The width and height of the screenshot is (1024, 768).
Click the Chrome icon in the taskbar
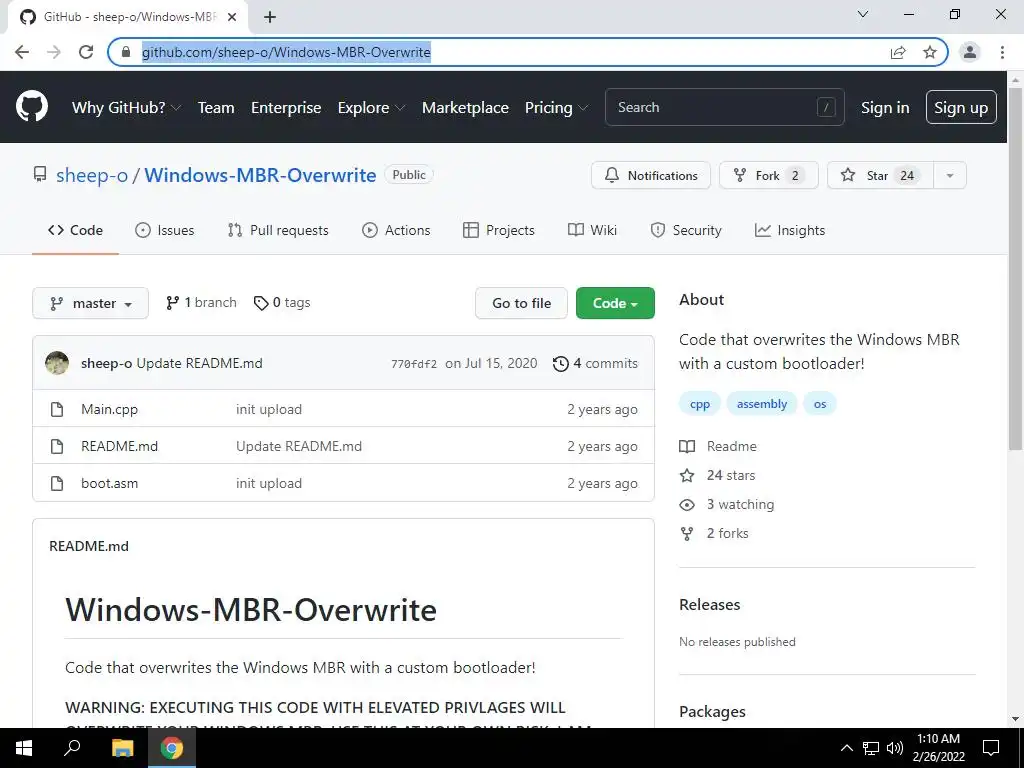pos(172,748)
